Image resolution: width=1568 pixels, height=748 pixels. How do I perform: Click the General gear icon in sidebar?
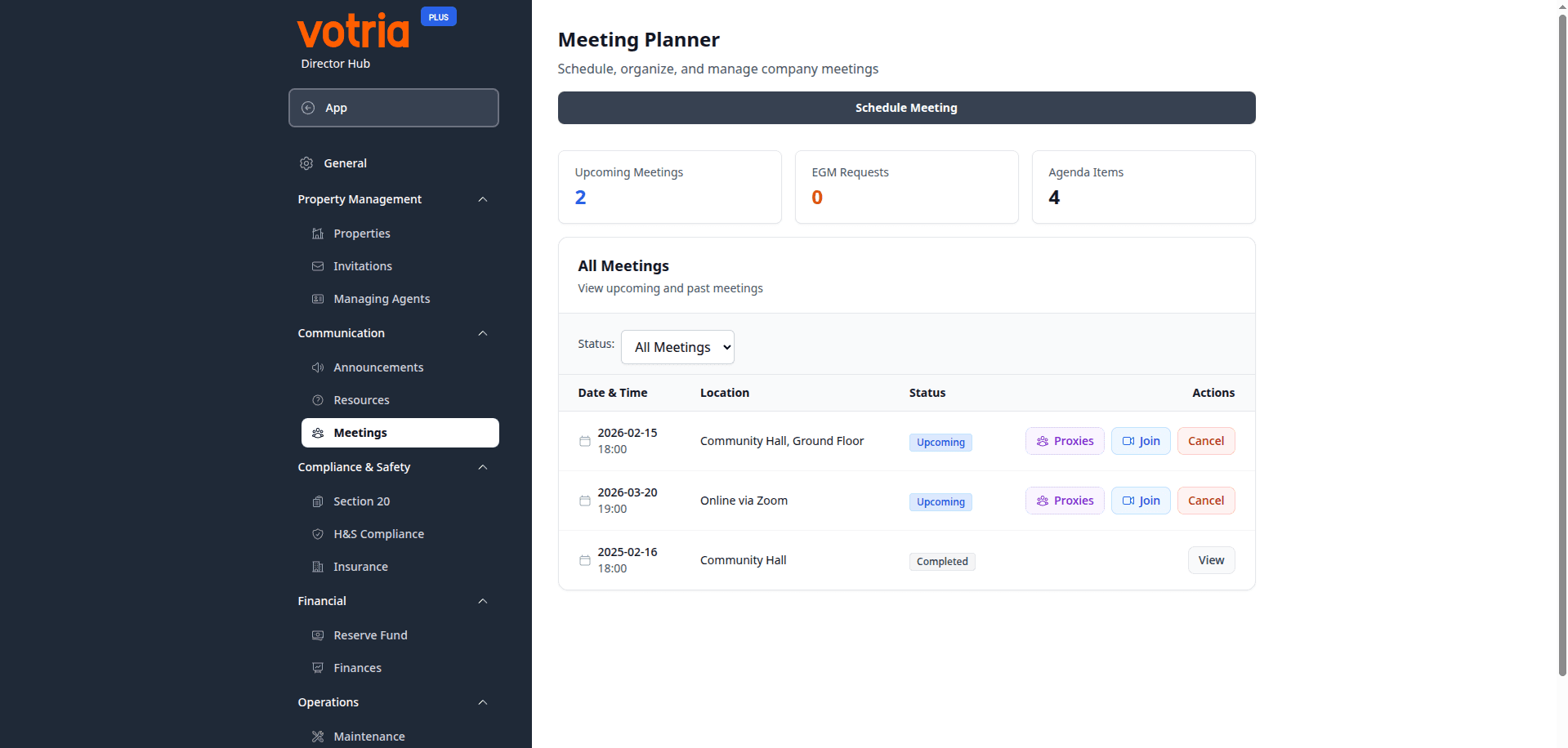pyautogui.click(x=306, y=163)
